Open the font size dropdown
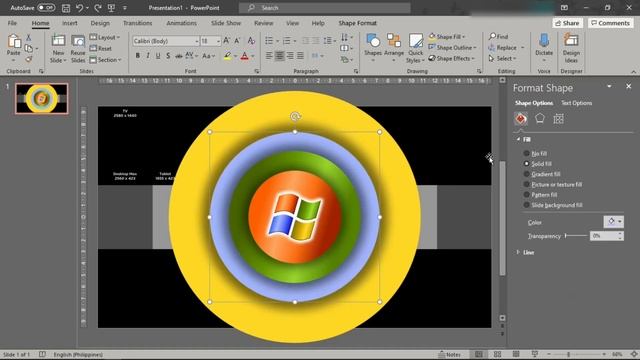 (x=218, y=41)
